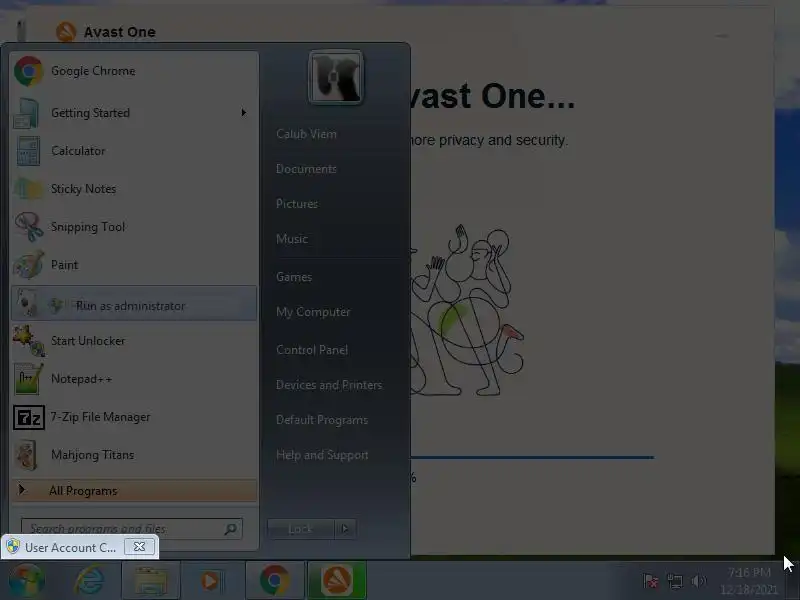
Task: Close the User Account Control preview
Action: (139, 546)
